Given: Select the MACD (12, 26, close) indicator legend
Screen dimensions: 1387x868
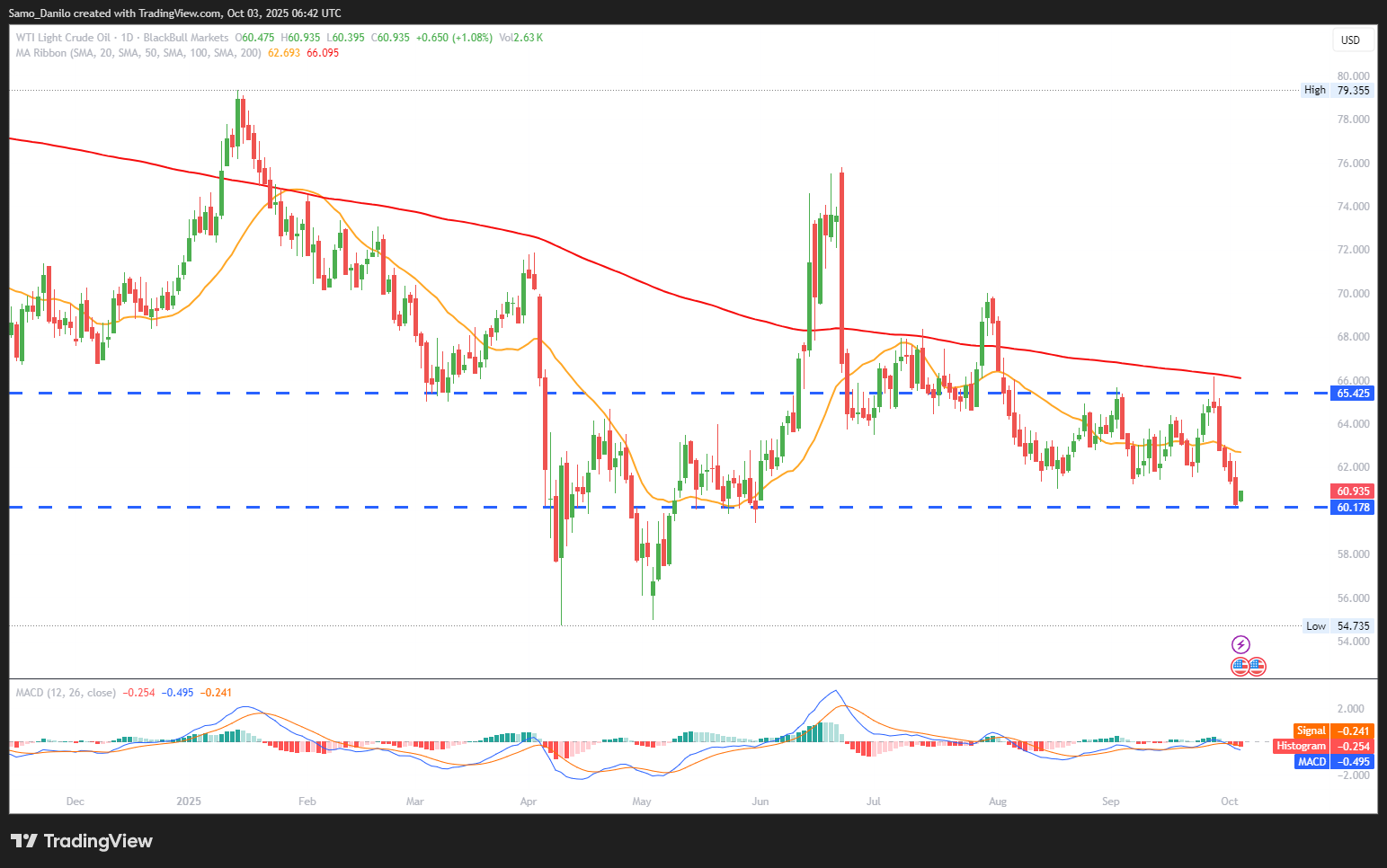Looking at the screenshot, I should (66, 693).
